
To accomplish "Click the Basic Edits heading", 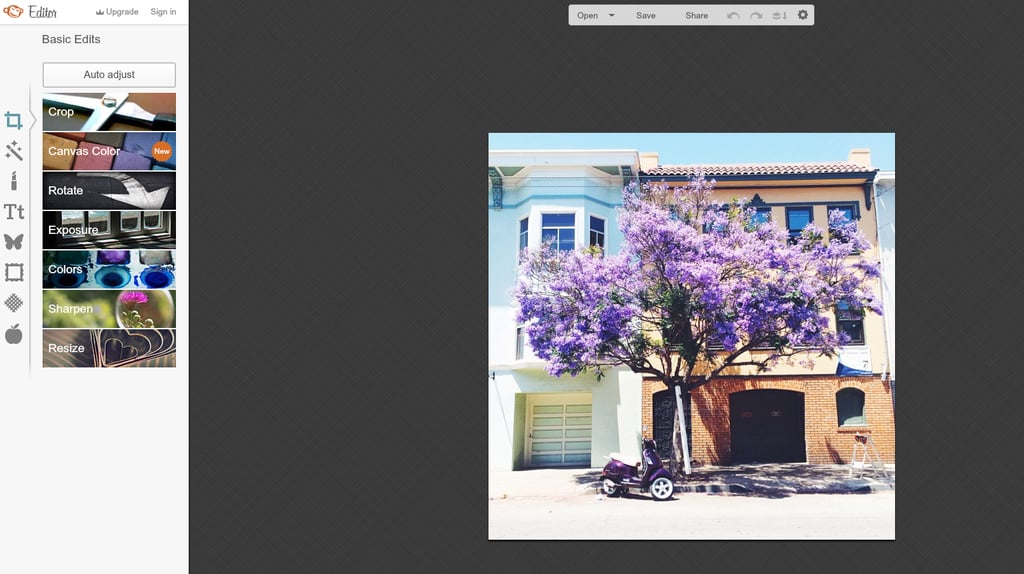I will (x=71, y=39).
